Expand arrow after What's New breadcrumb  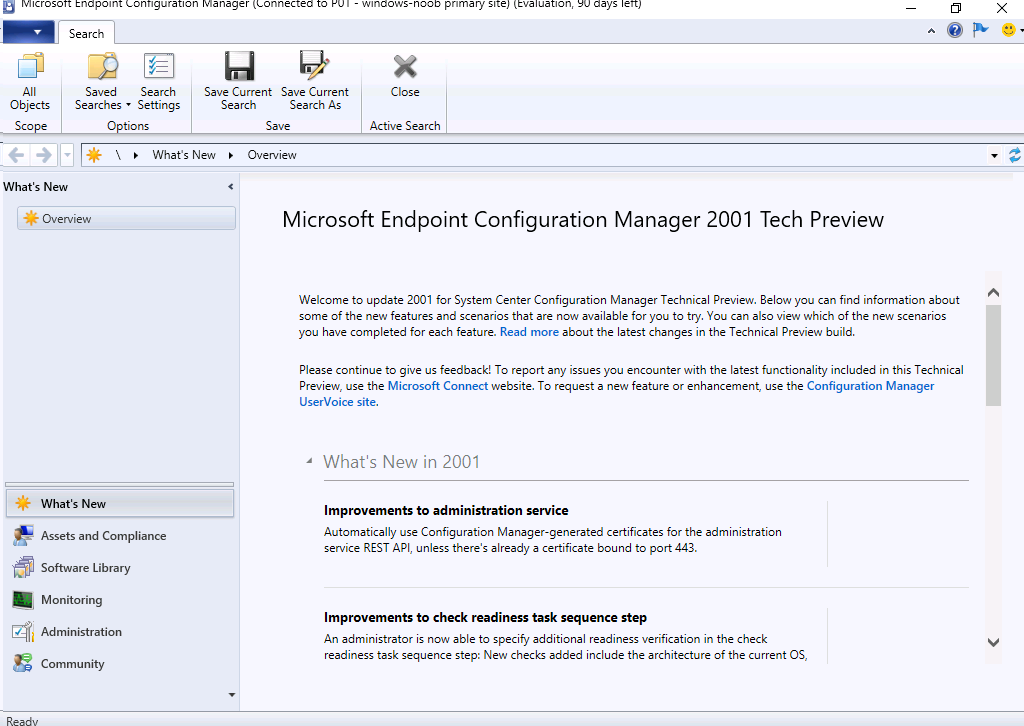pos(231,155)
